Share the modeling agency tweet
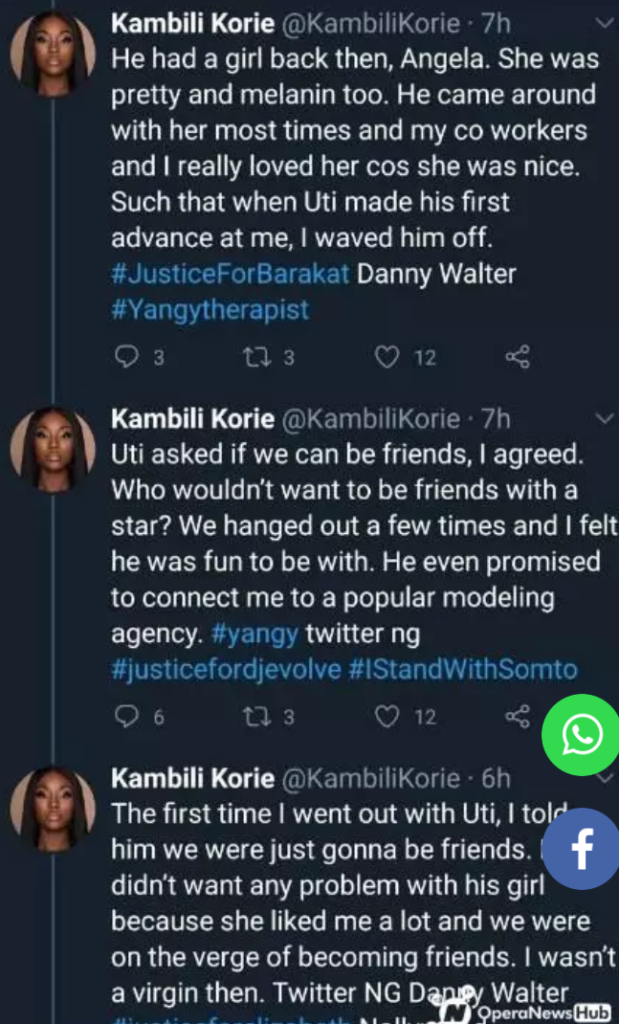The image size is (619, 1024). click(x=517, y=716)
